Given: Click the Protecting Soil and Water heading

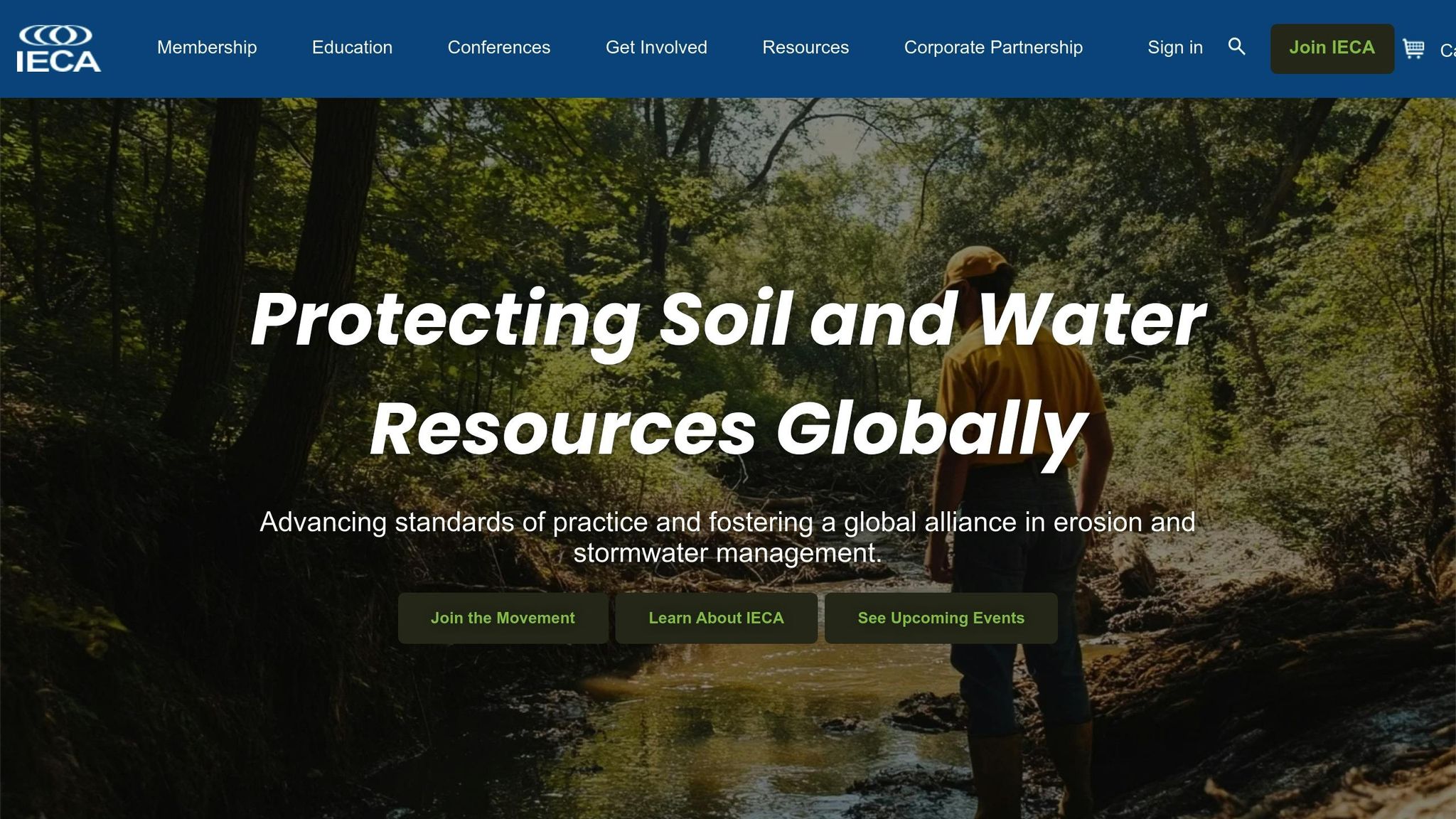Looking at the screenshot, I should 727,320.
